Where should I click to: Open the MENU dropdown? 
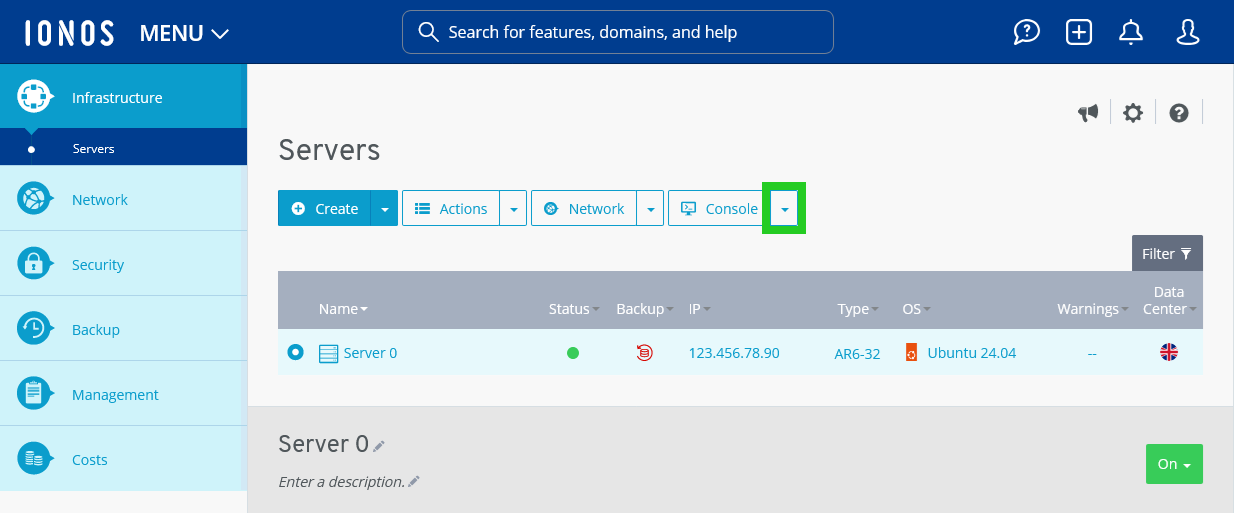184,33
